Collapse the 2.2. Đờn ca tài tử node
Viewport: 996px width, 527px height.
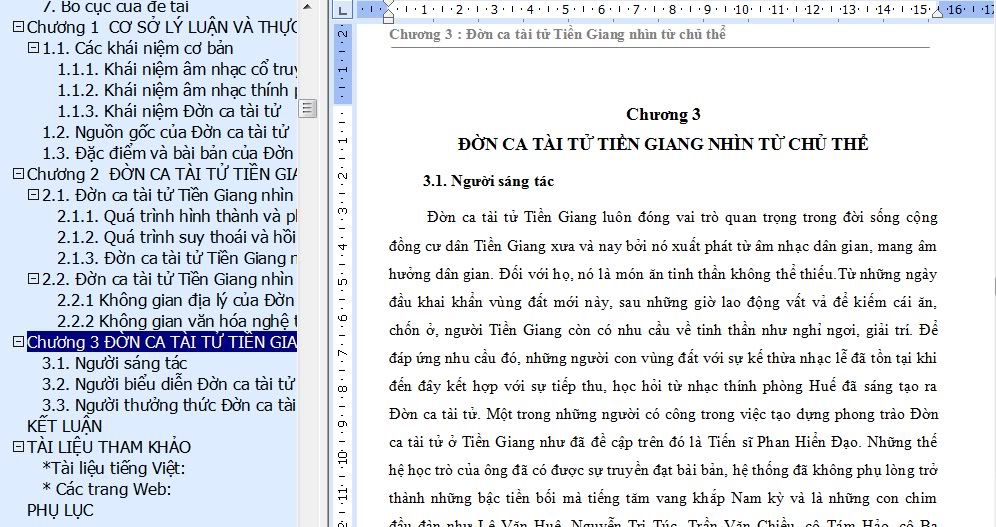coord(33,279)
